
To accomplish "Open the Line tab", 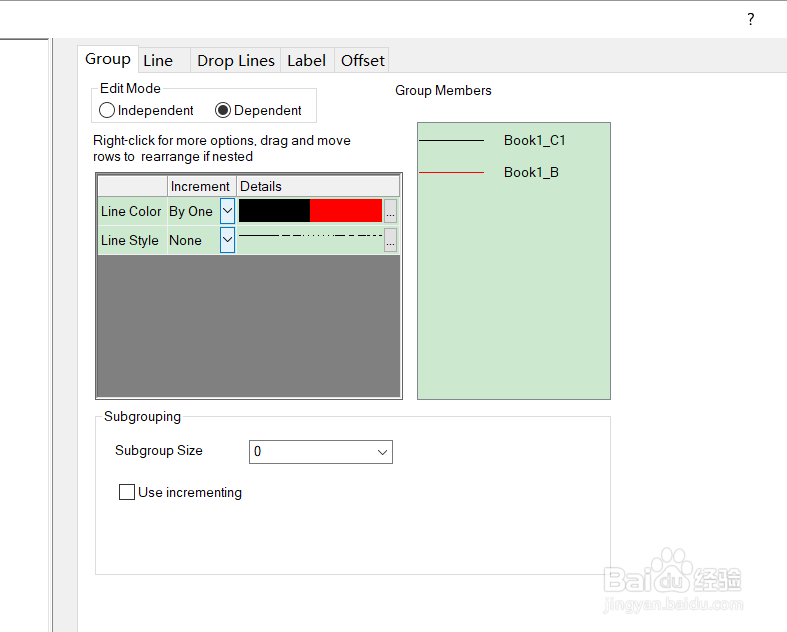I will tap(164, 61).
